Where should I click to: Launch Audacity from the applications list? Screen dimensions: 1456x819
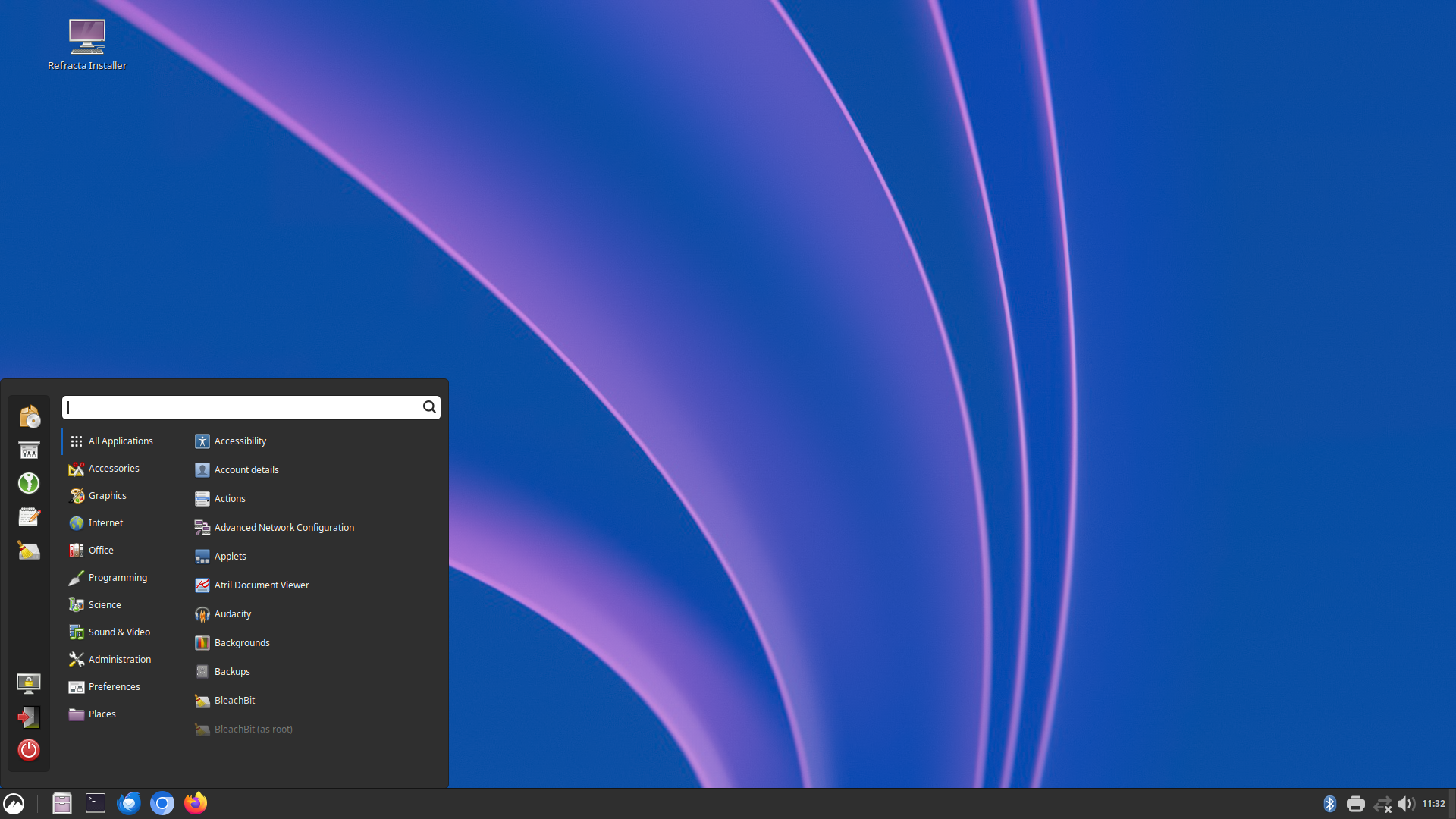(232, 613)
